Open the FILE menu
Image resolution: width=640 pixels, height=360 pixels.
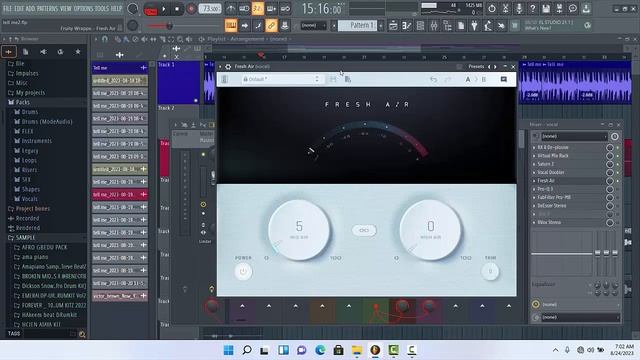(8, 8)
